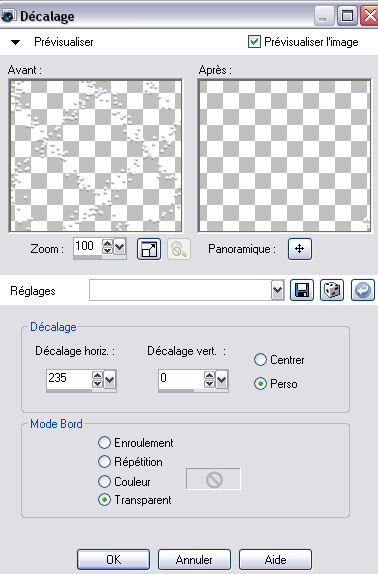The width and height of the screenshot is (378, 574).
Task: Click the disabled color box in Mode Bord
Action: tap(213, 479)
